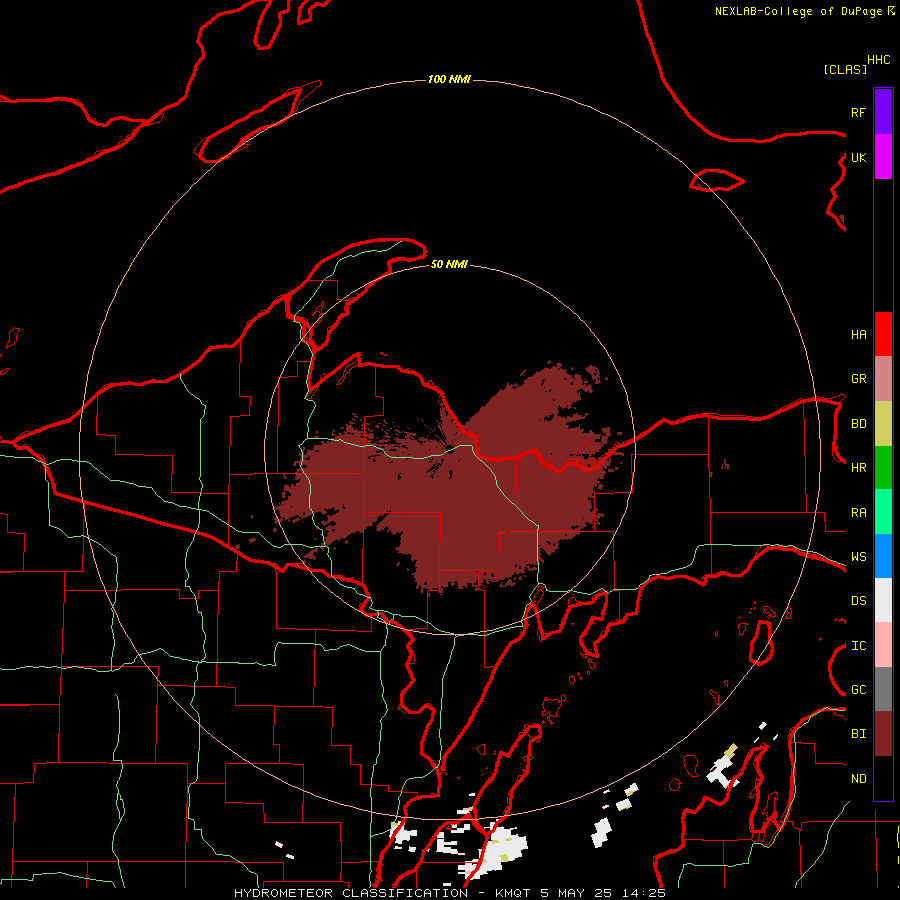
Task: Click the ND legend label
Action: (x=858, y=779)
